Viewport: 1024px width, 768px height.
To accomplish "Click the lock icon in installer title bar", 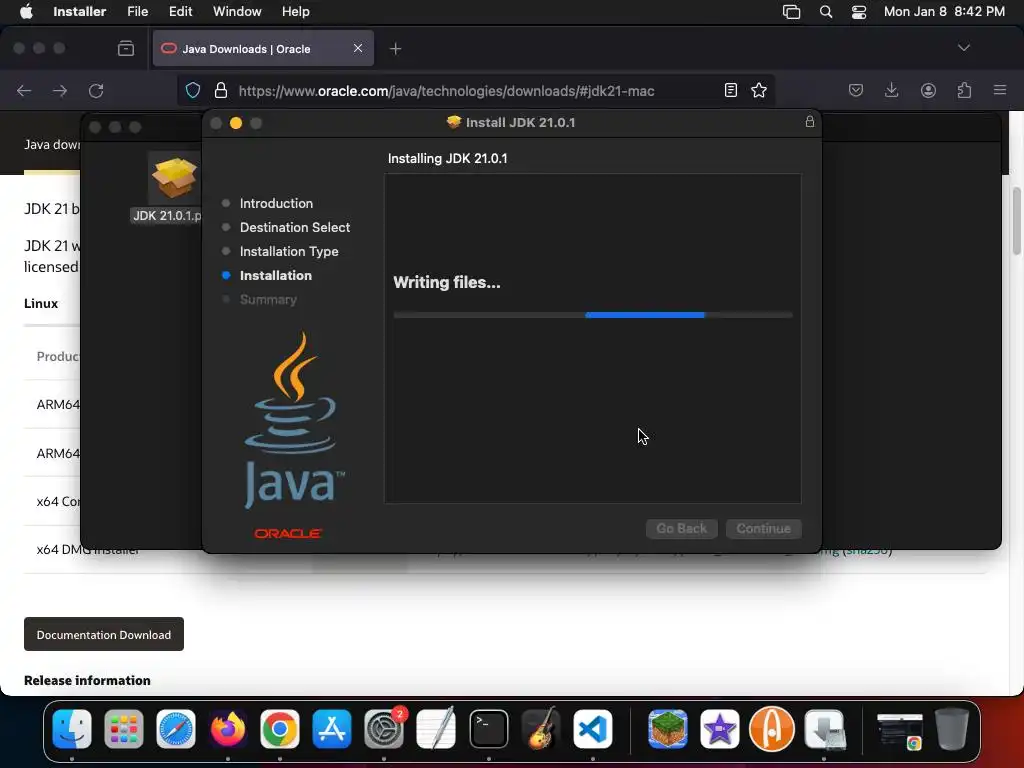I will tap(810, 121).
